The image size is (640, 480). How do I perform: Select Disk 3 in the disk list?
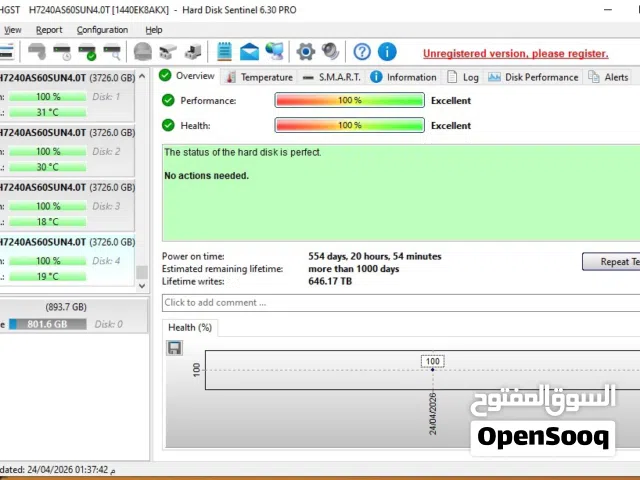pos(67,205)
